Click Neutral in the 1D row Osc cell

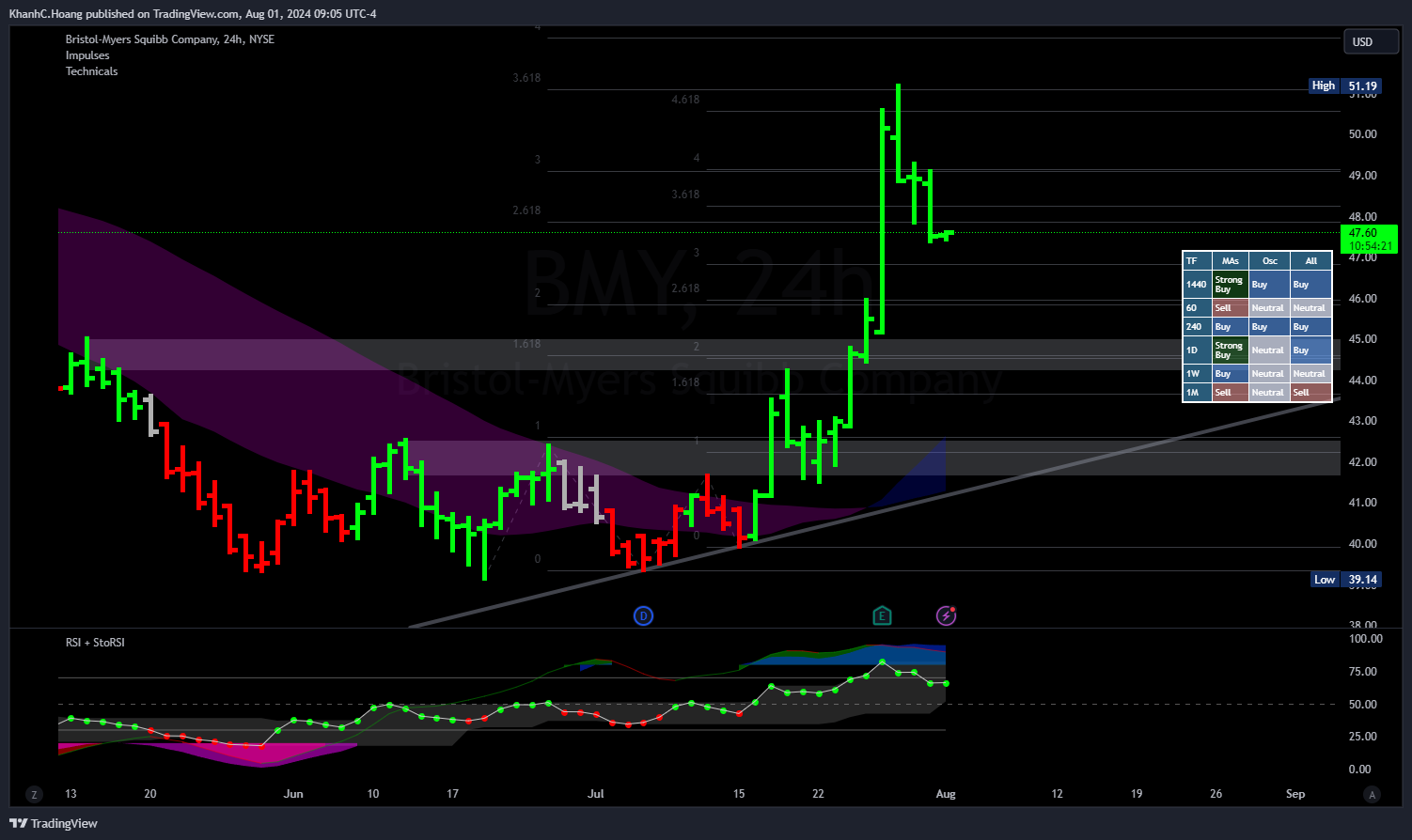(1267, 350)
